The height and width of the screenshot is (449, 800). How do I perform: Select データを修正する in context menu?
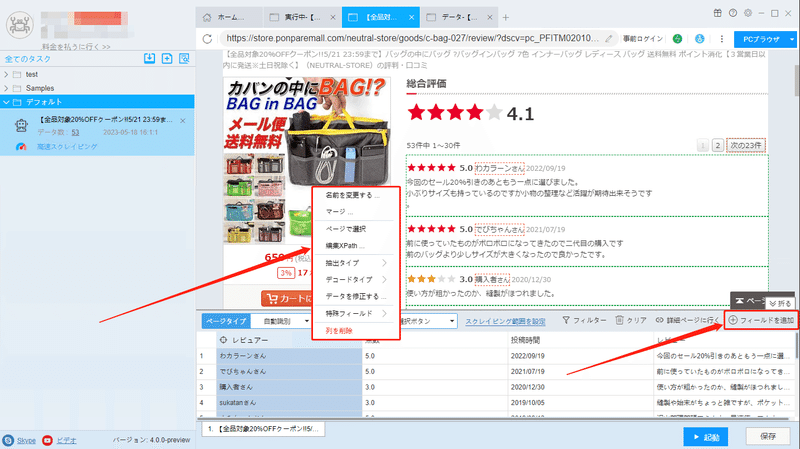tap(356, 296)
